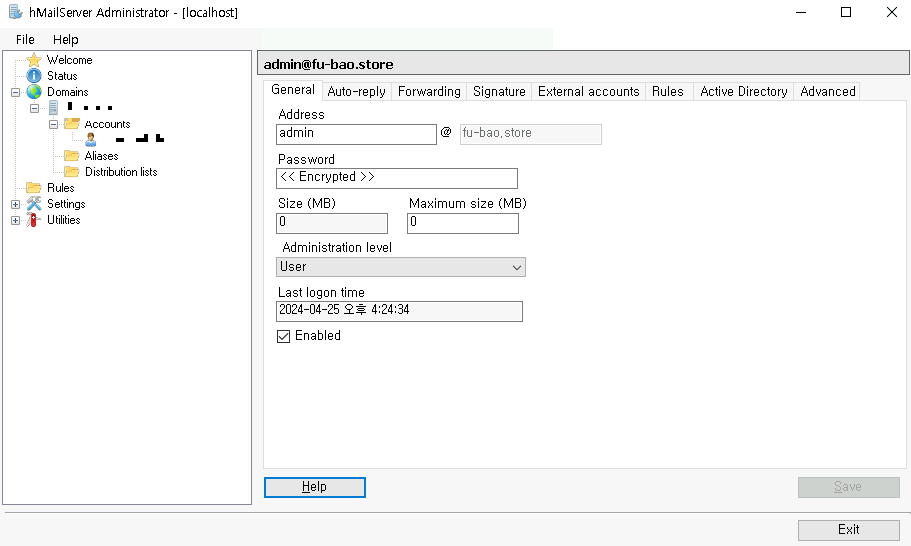
Task: Click the Settings tools icon
Action: 34,203
